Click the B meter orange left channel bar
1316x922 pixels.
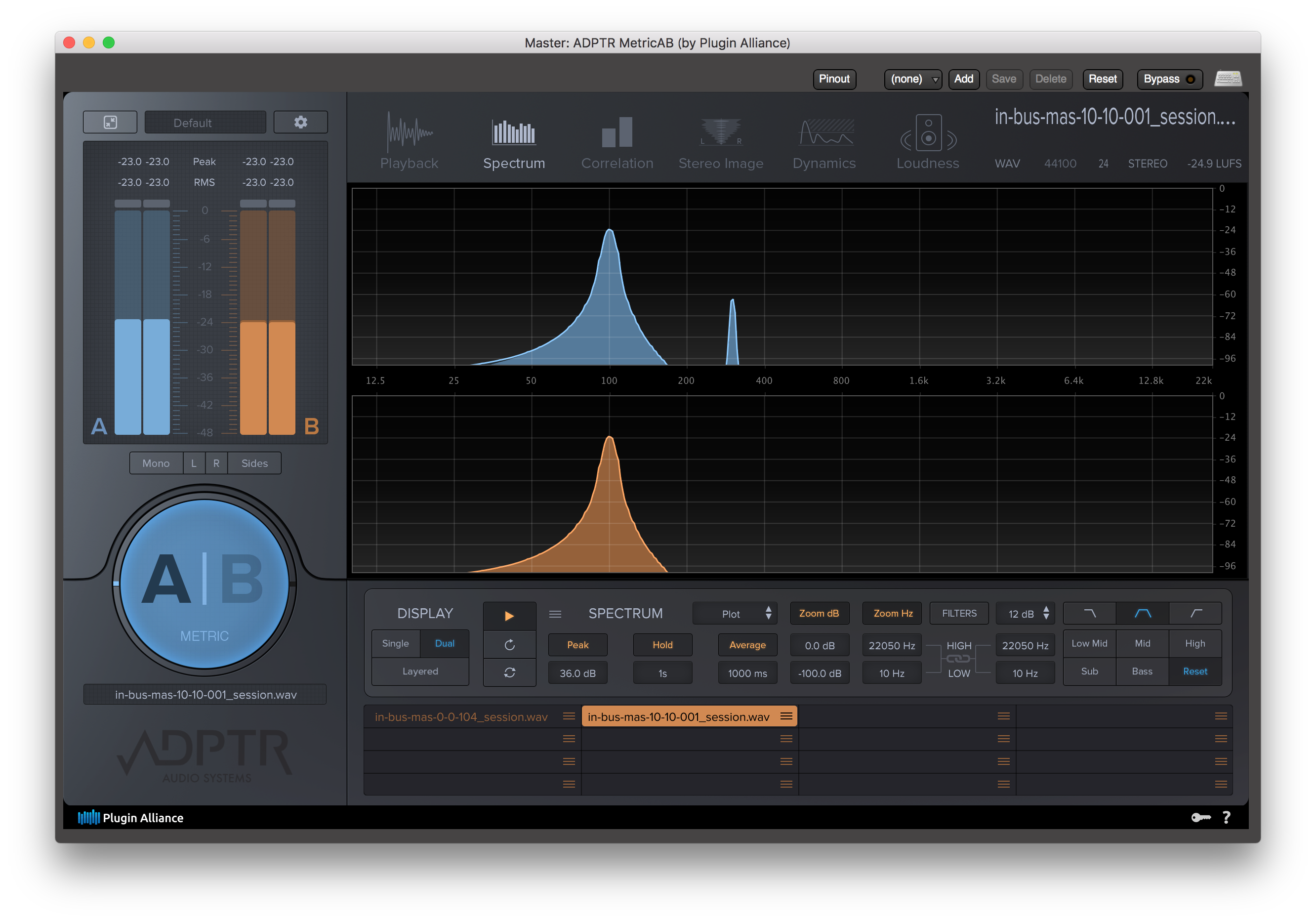(253, 322)
